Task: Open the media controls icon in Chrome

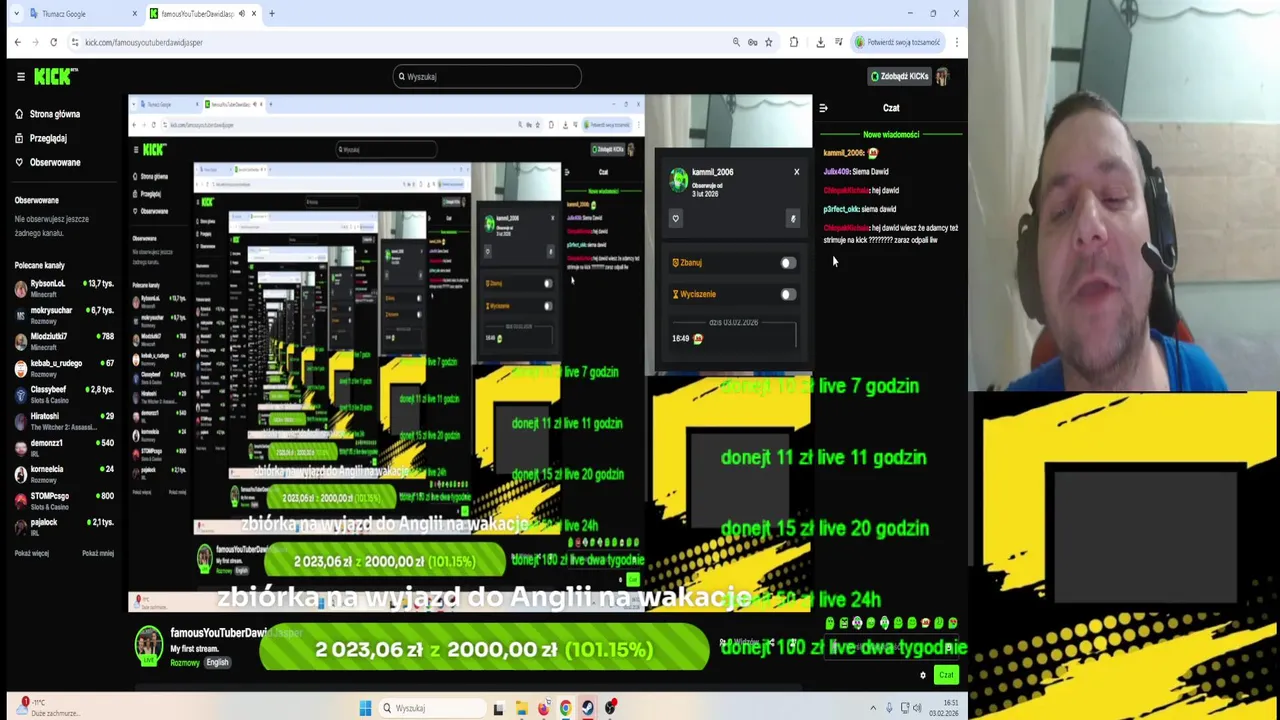Action: [x=838, y=42]
